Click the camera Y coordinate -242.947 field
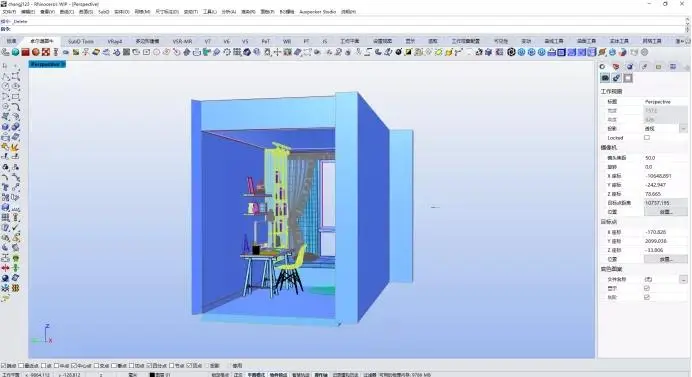This screenshot has width=692, height=377. pyautogui.click(x=666, y=185)
